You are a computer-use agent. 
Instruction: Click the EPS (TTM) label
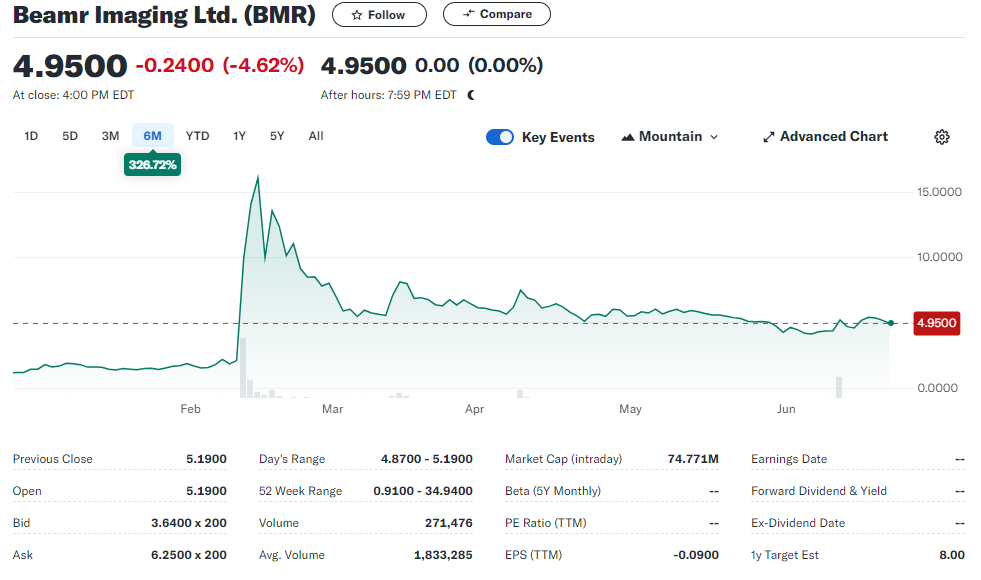tap(534, 555)
